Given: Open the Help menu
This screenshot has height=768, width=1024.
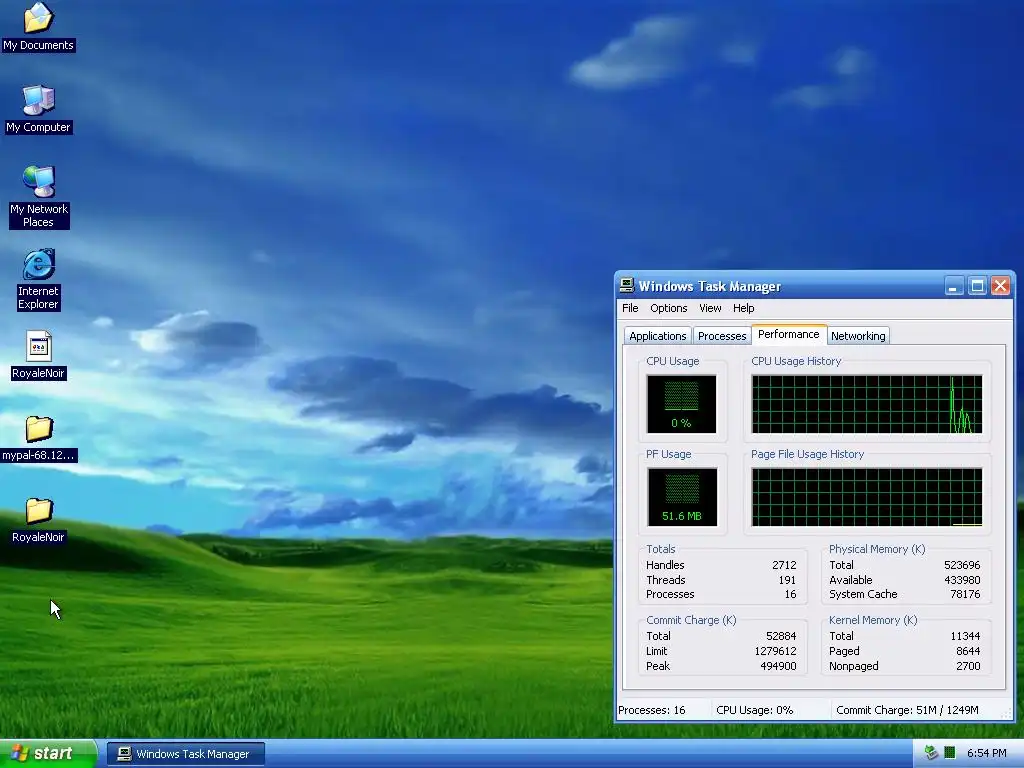Looking at the screenshot, I should [743, 308].
